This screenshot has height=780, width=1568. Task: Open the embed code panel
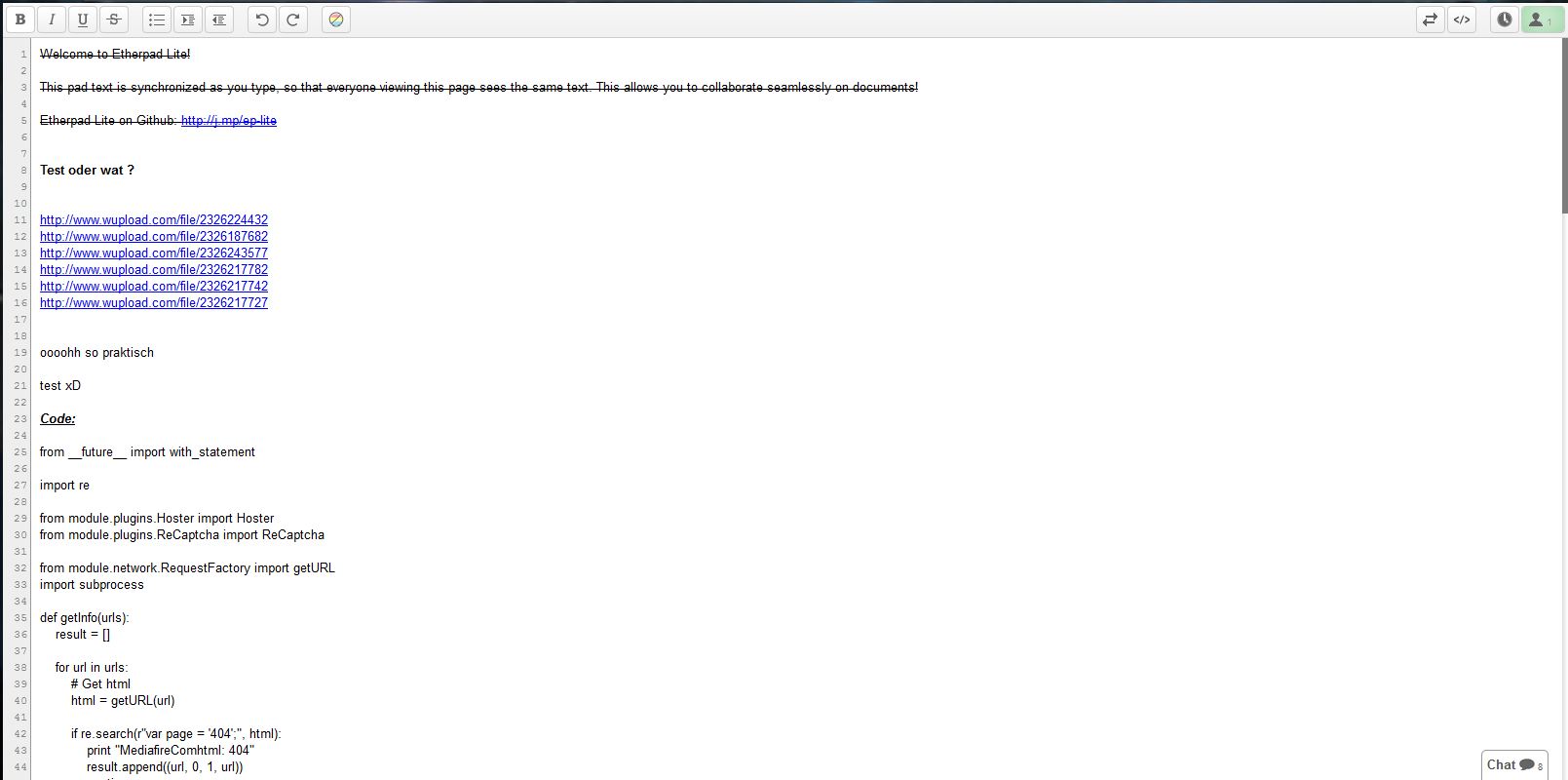tap(1461, 19)
